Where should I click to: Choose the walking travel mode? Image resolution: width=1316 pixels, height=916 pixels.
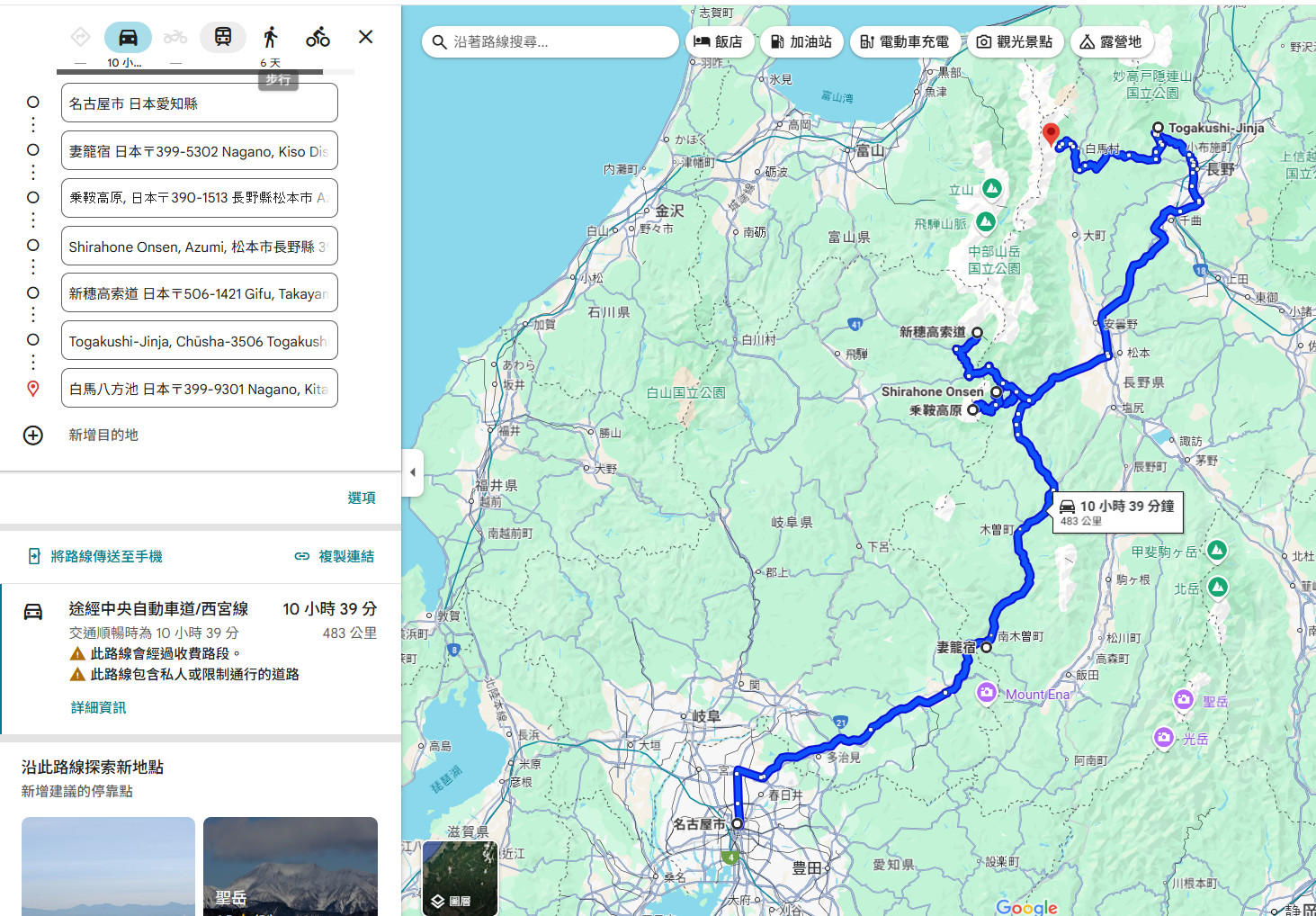(271, 38)
